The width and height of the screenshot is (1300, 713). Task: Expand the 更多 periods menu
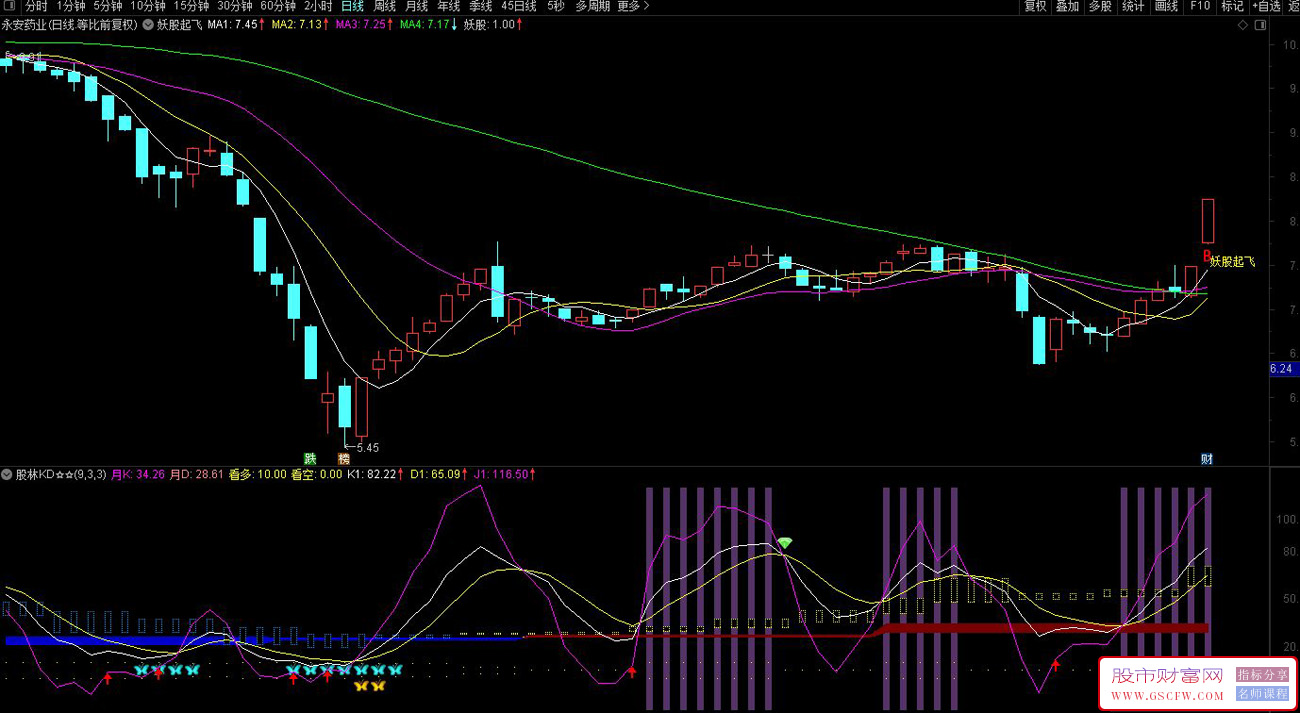coord(632,6)
